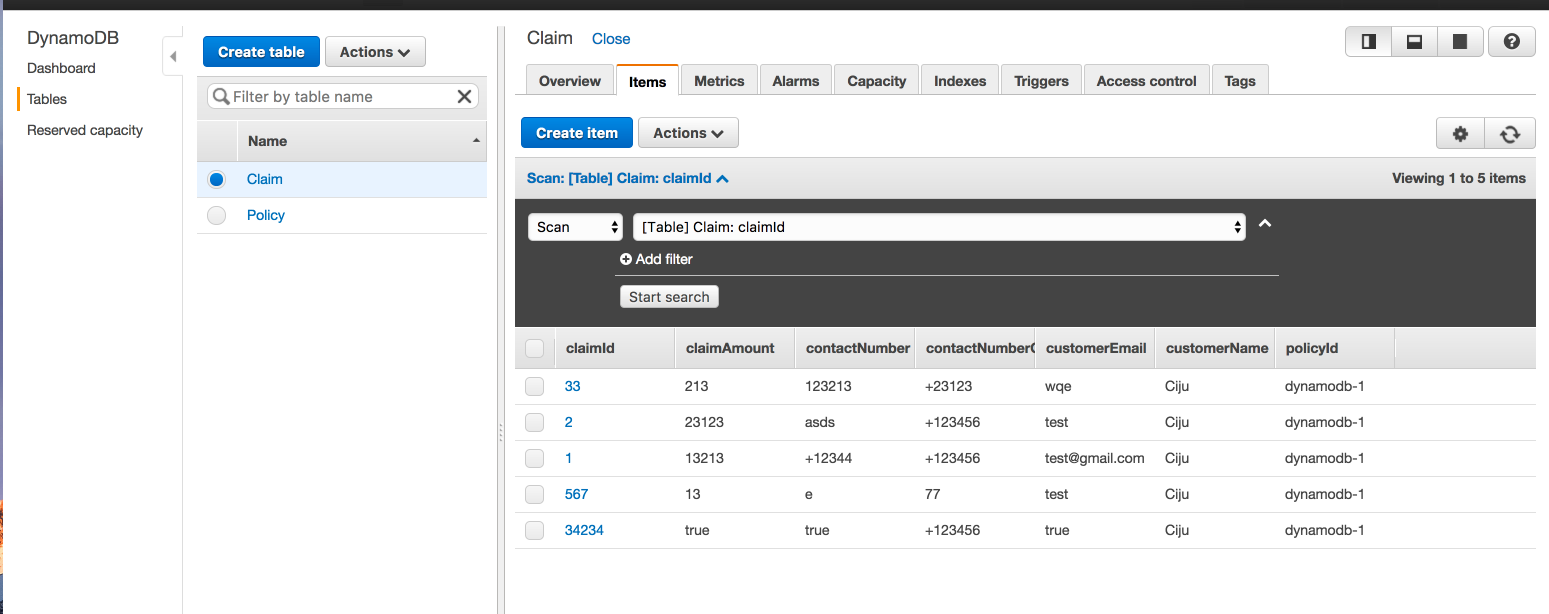1549x614 pixels.
Task: Click the claimAmount column header
Action: (734, 348)
